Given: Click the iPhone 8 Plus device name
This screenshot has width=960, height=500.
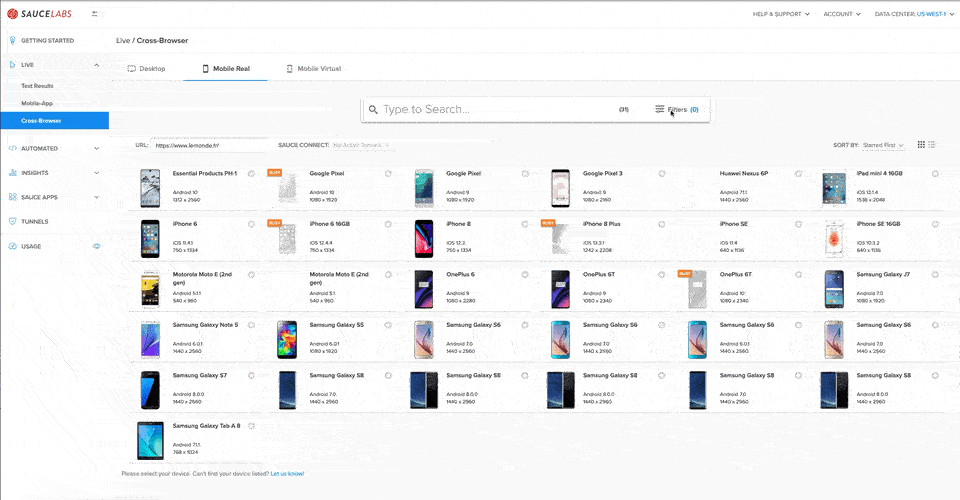Looking at the screenshot, I should point(601,224).
